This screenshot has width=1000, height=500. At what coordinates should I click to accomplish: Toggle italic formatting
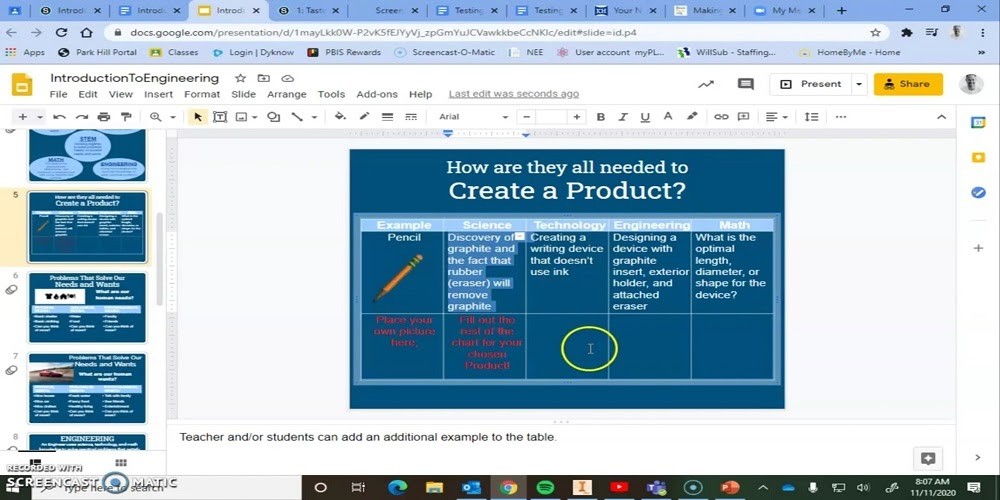coord(623,117)
